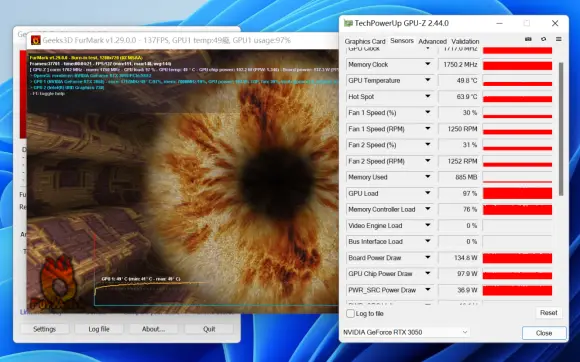Select the Sensors tab

tap(402, 41)
